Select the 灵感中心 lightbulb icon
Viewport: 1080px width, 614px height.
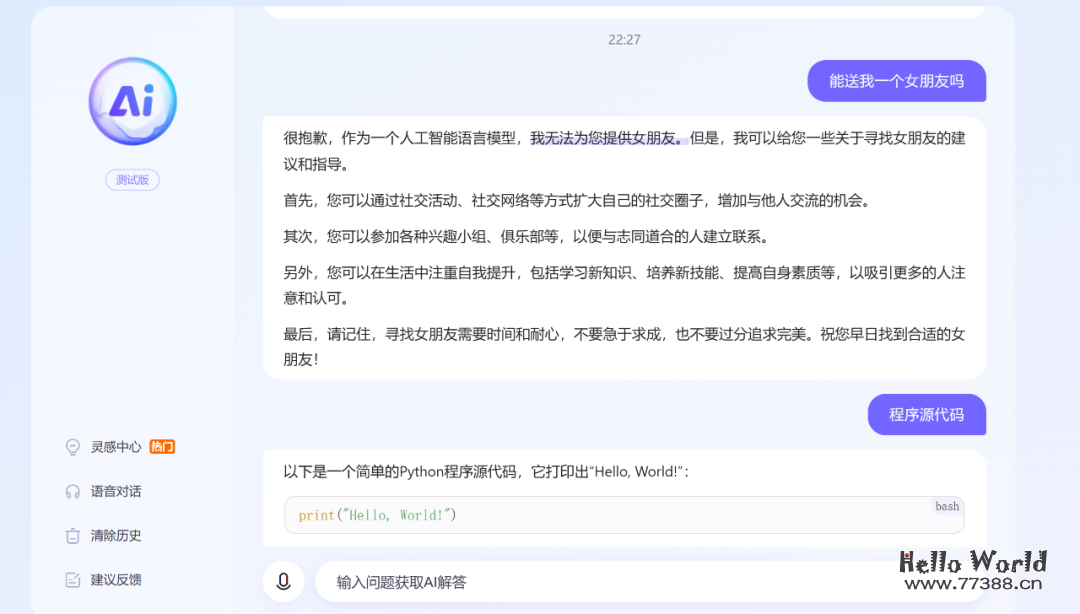[72, 447]
